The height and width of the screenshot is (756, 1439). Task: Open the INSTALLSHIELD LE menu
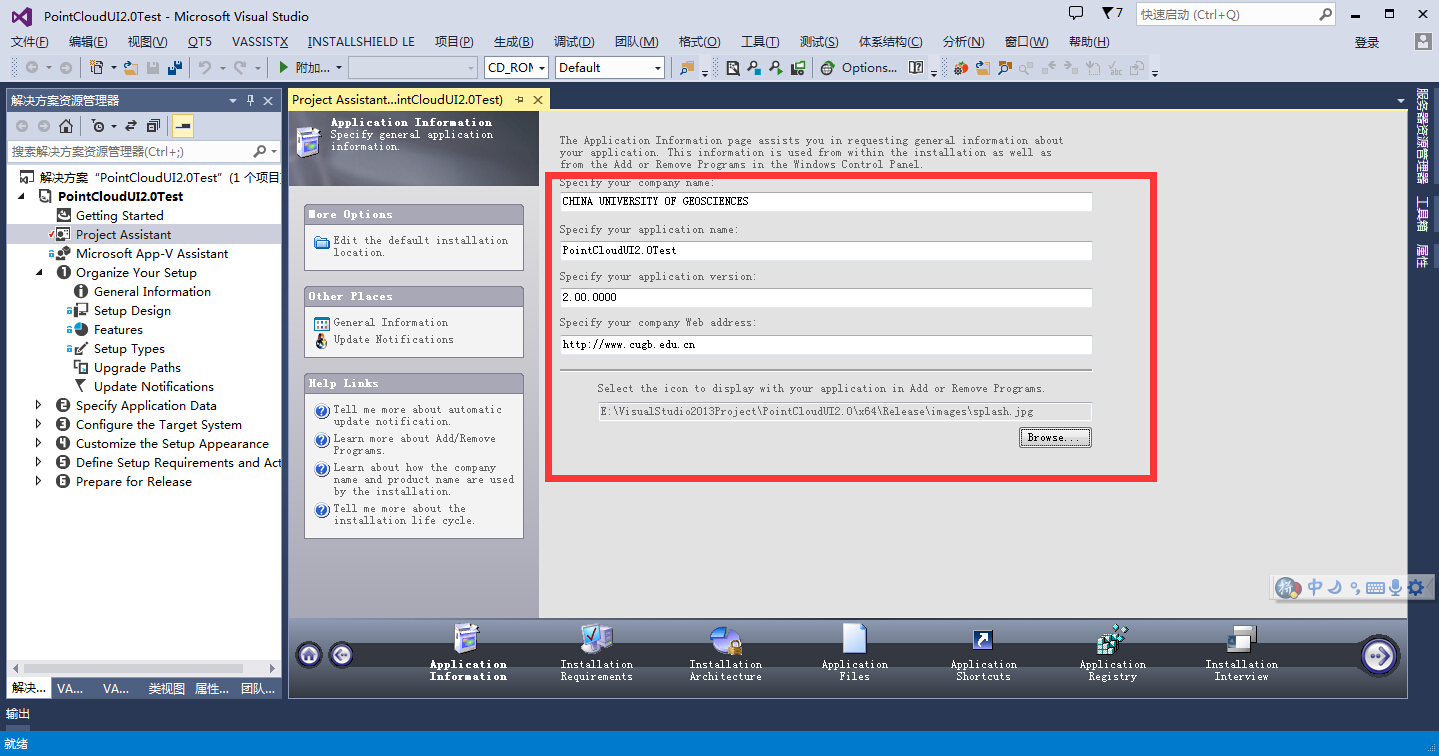click(x=361, y=42)
